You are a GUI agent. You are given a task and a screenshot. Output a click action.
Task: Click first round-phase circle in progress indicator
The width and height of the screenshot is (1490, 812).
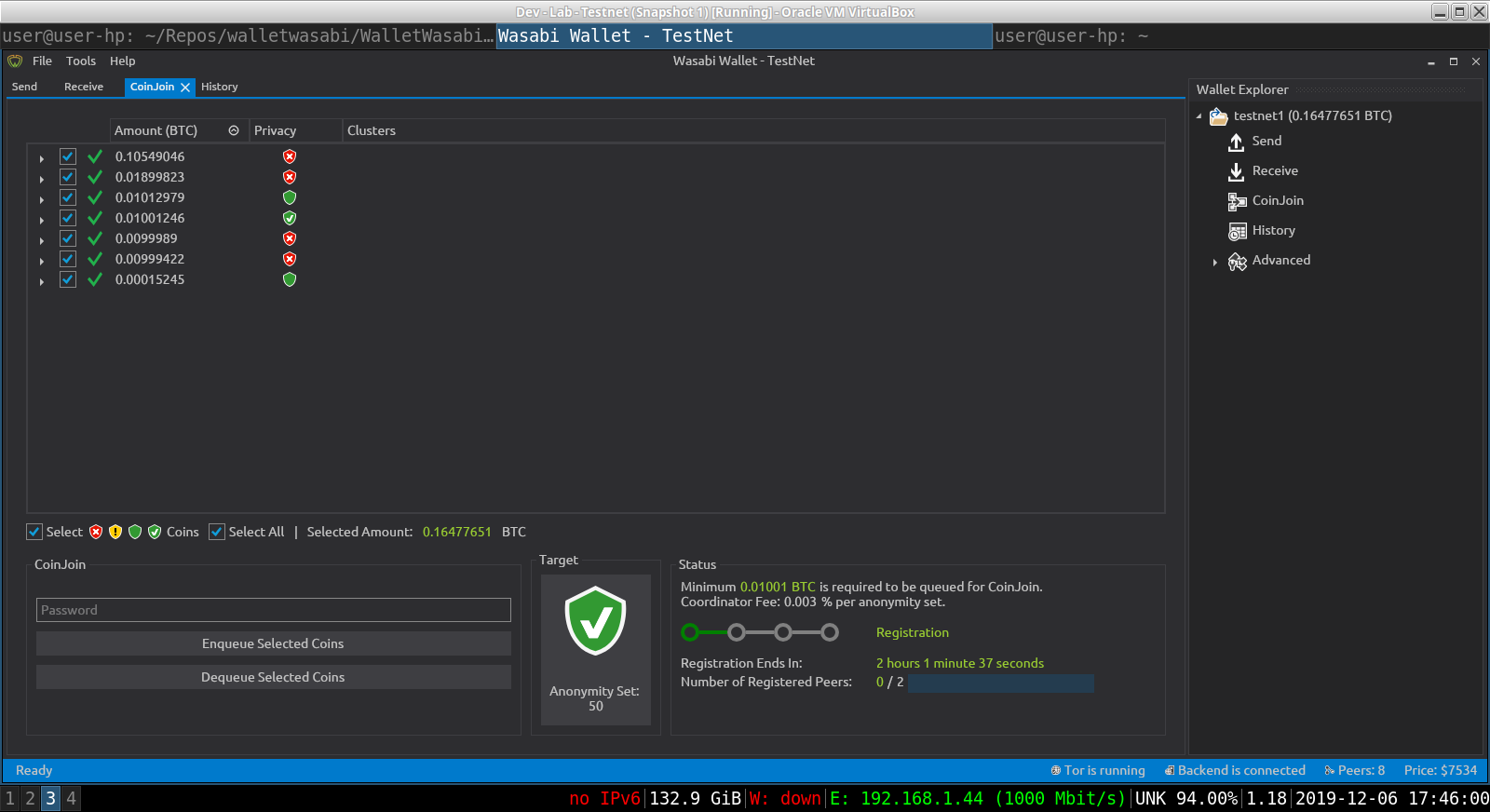pyautogui.click(x=690, y=633)
